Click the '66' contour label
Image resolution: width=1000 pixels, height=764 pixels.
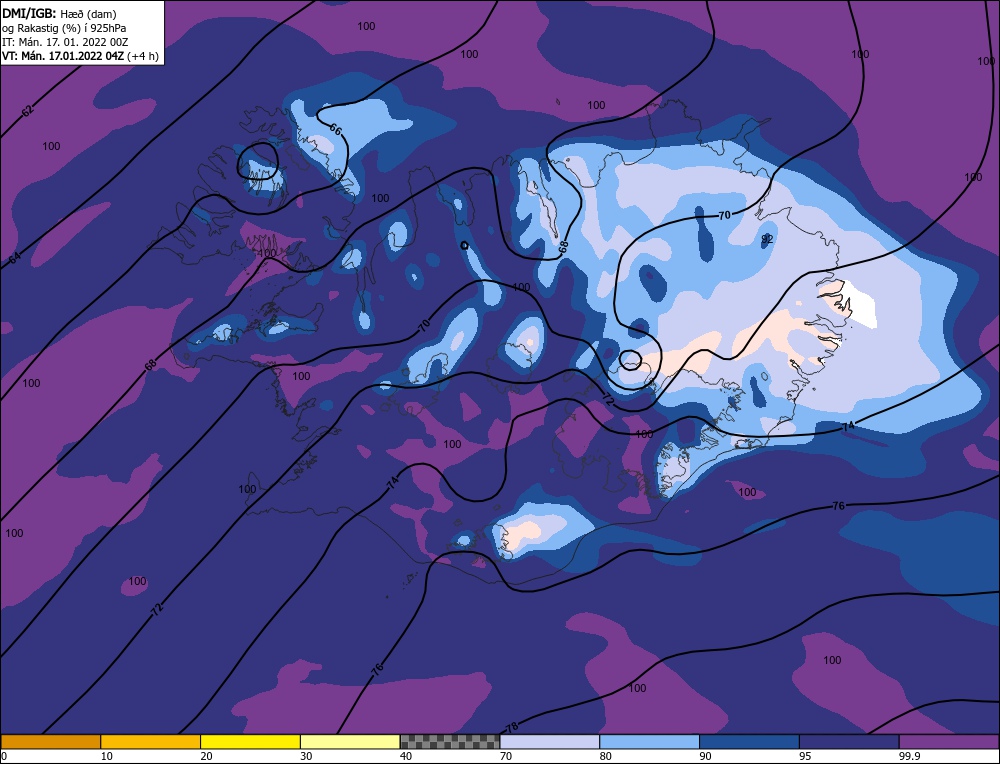click(x=336, y=129)
